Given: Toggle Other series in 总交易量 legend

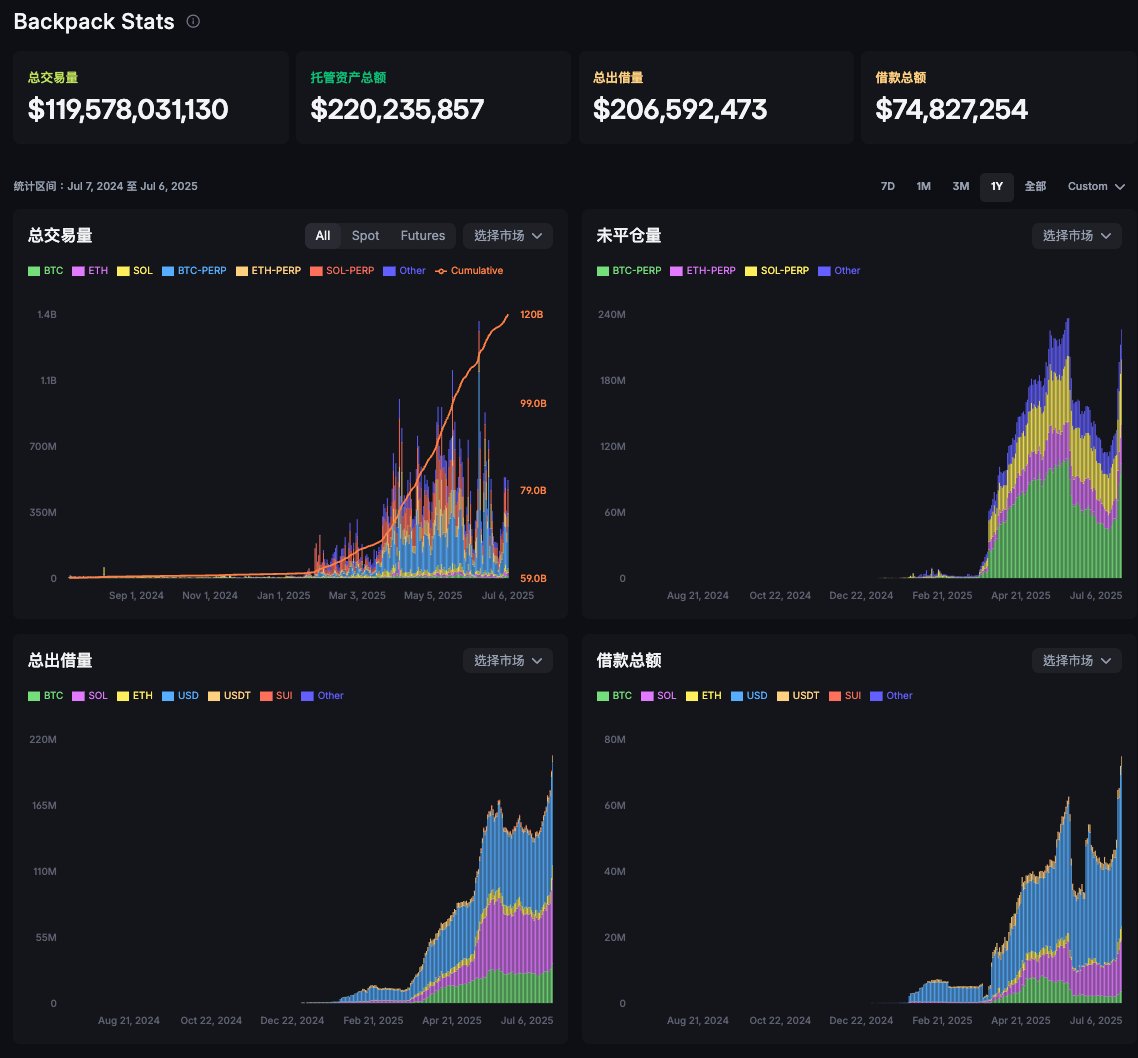Looking at the screenshot, I should click(x=404, y=271).
